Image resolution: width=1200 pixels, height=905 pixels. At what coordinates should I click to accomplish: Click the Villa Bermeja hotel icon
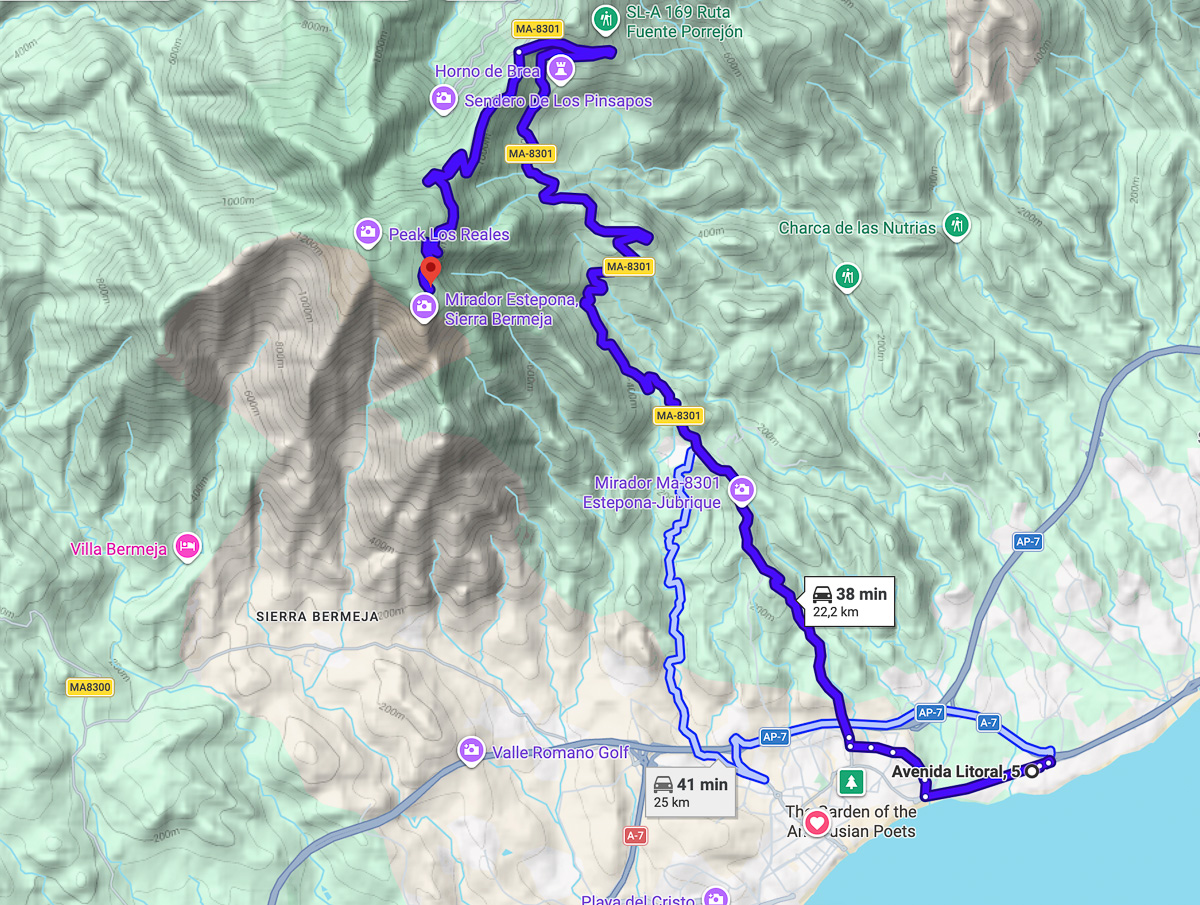point(187,547)
